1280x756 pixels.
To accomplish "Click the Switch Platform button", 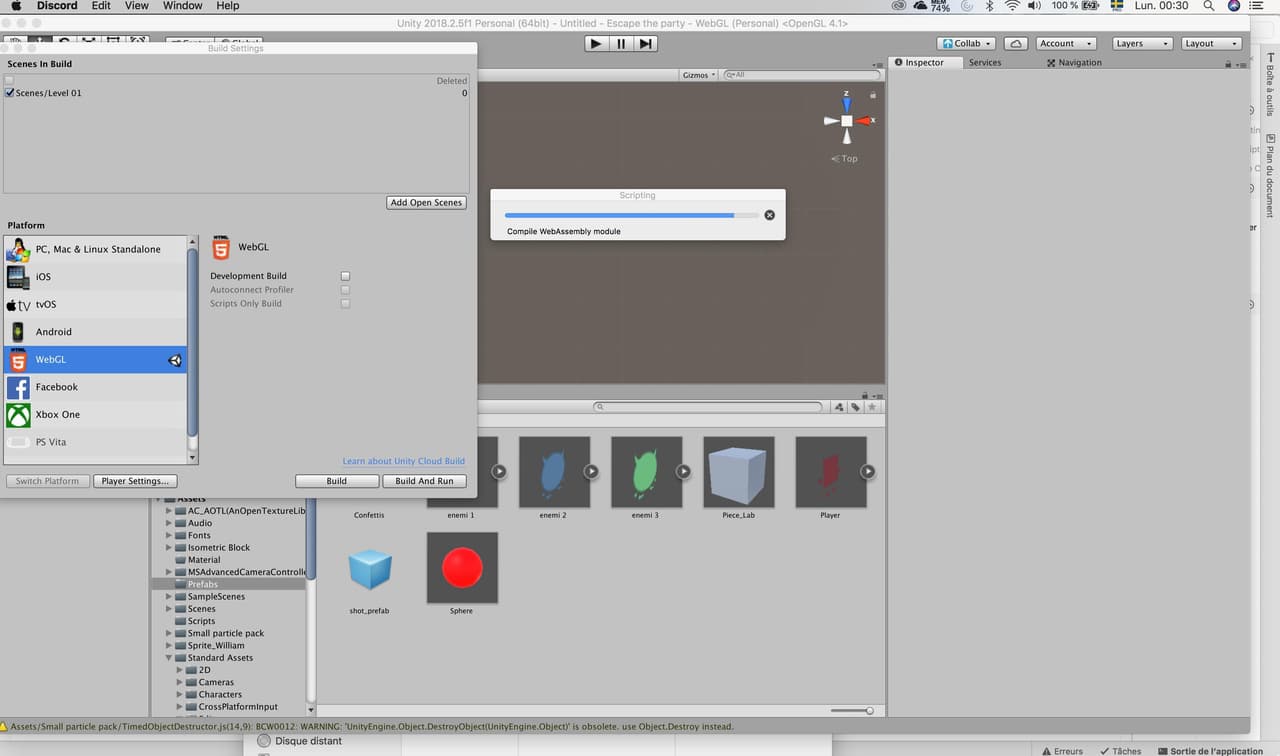I will (x=47, y=481).
